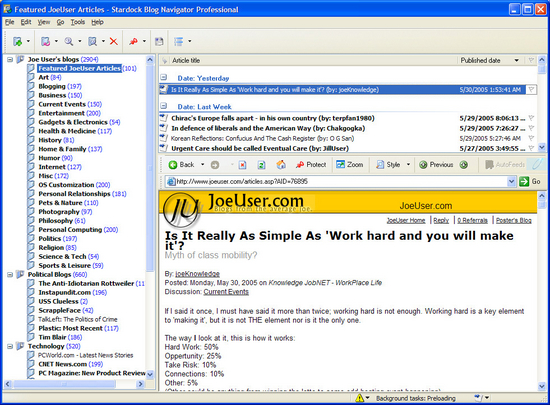The image size is (550, 405).
Task: Open the Poster's Blog link
Action: pyautogui.click(x=514, y=220)
